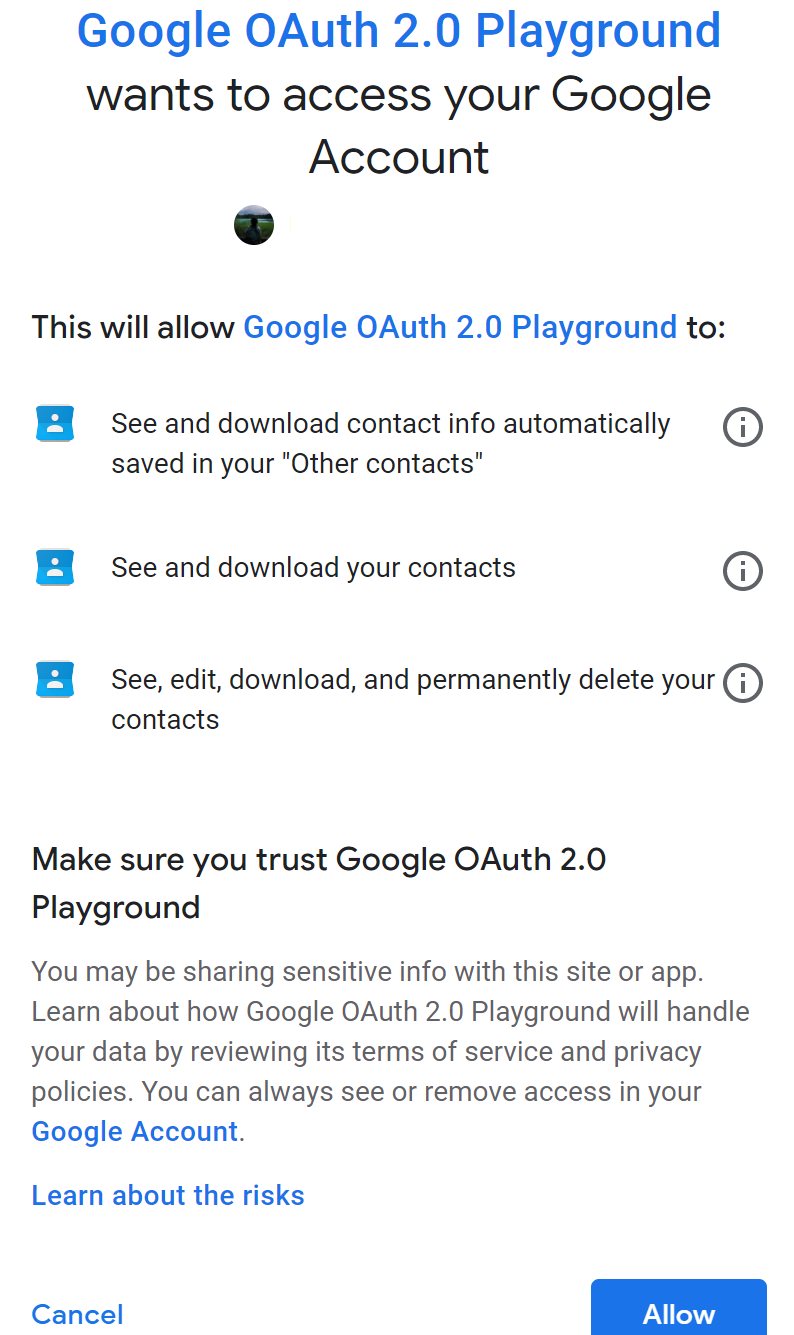Click contacts icon beside "See, edit, download" permission
This screenshot has width=794, height=1335.
(x=54, y=680)
